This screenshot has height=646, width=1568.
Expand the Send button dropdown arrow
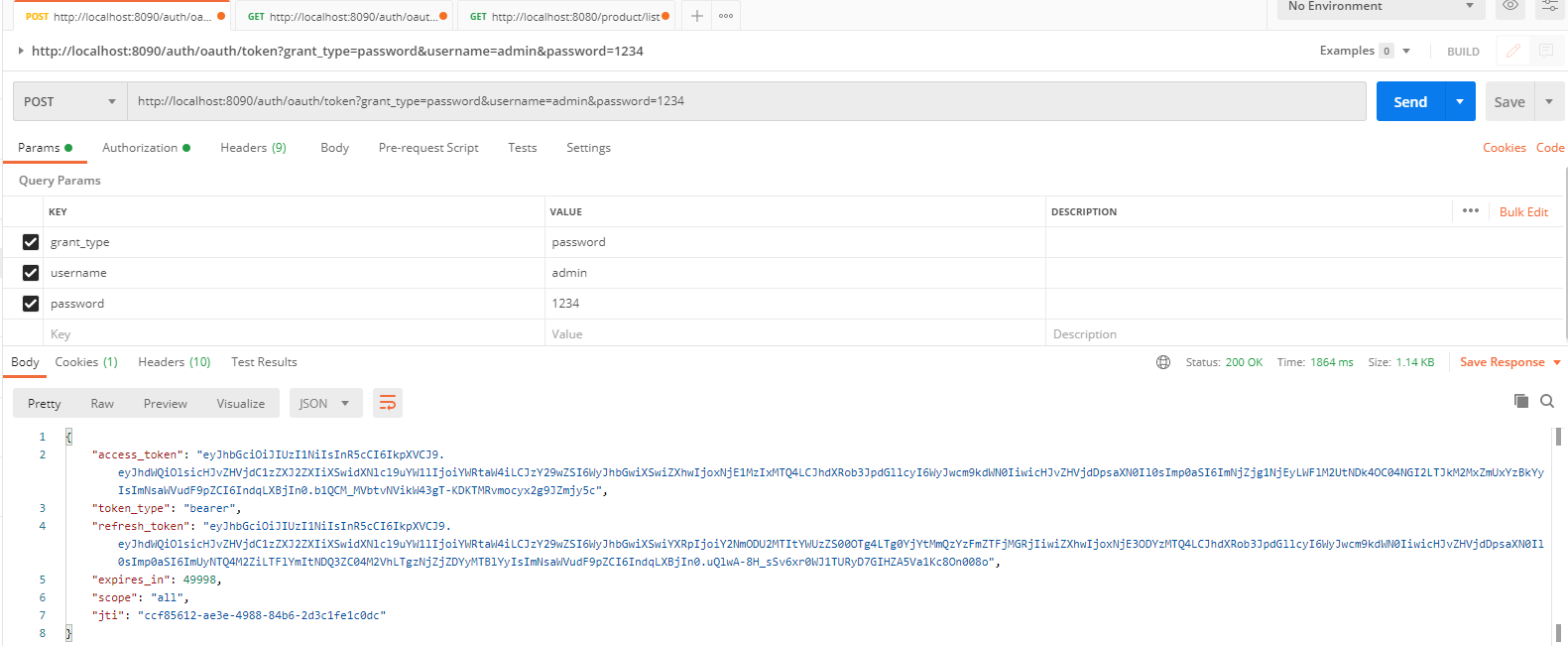pos(1460,101)
